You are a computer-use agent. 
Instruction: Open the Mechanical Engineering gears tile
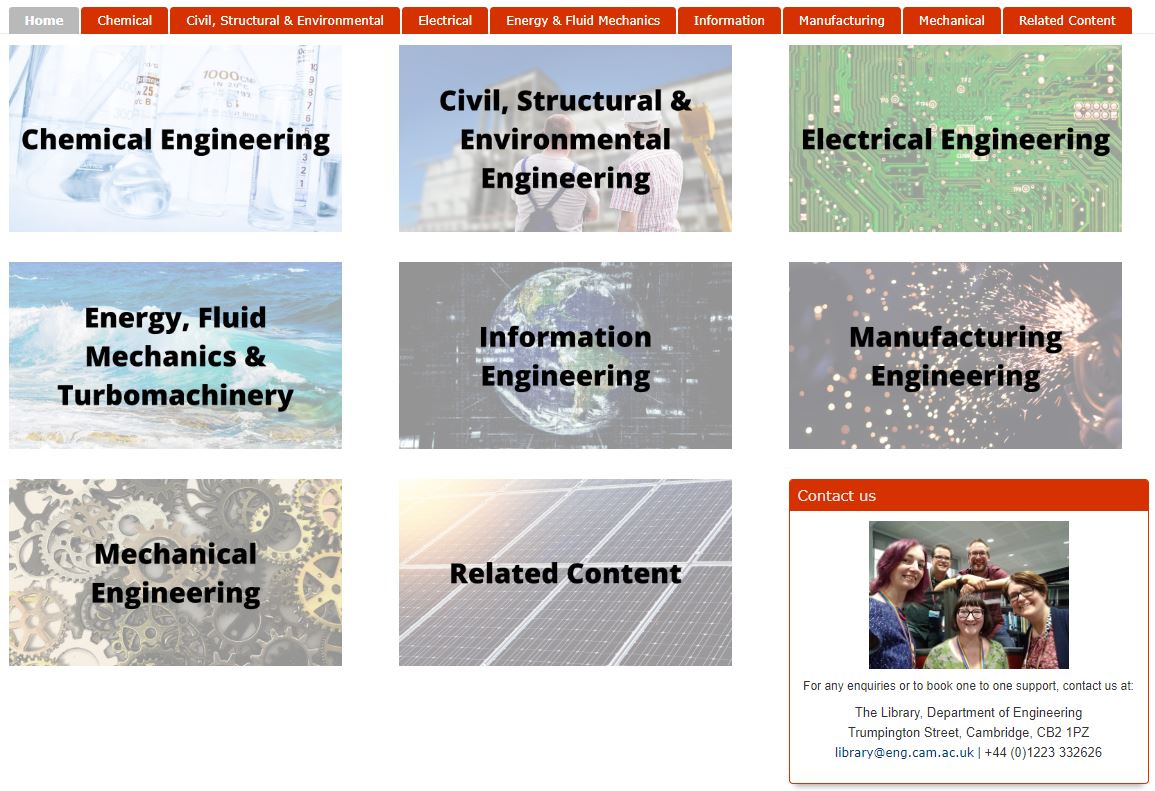[x=175, y=572]
